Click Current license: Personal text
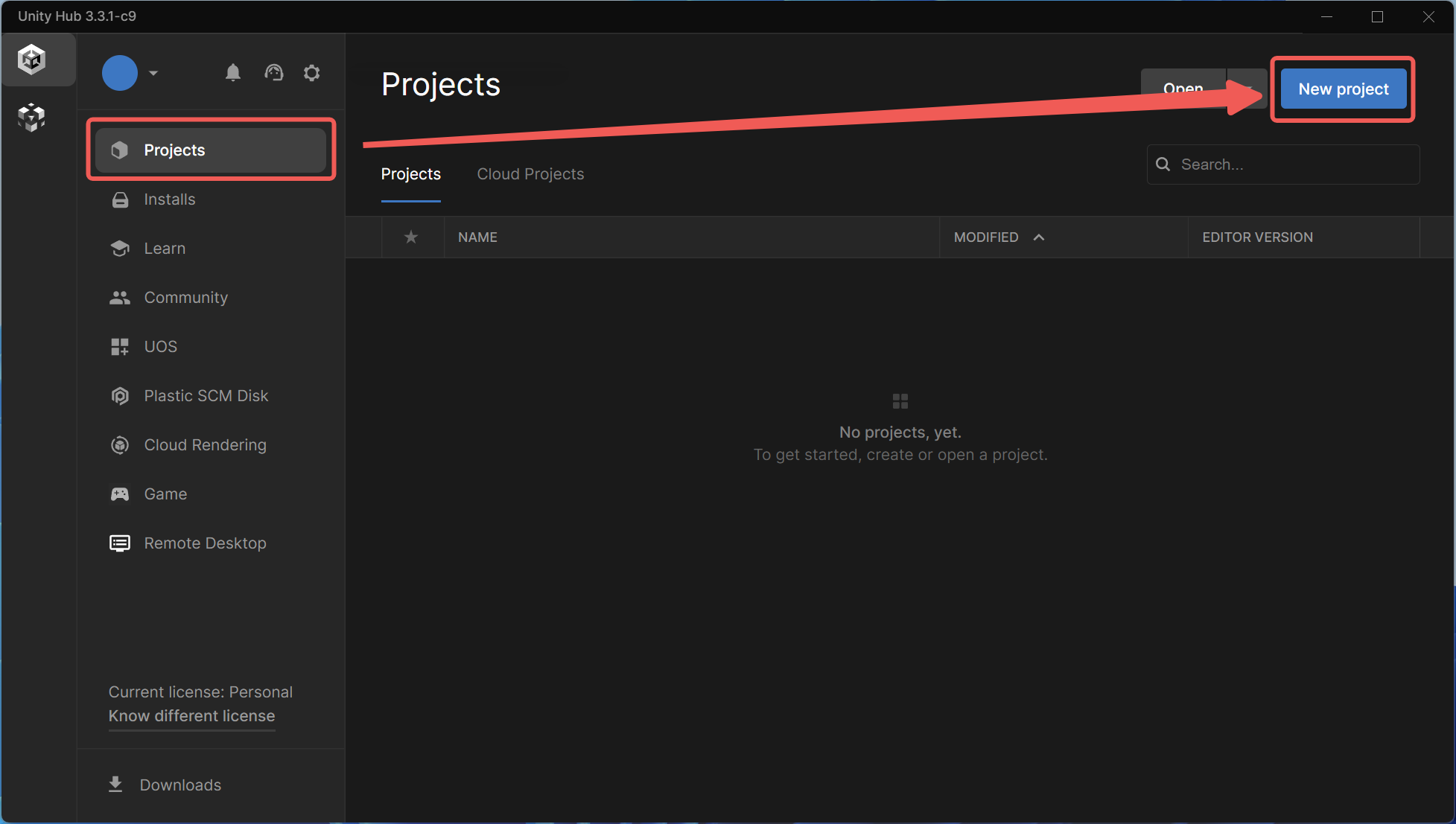1456x824 pixels. coord(200,692)
